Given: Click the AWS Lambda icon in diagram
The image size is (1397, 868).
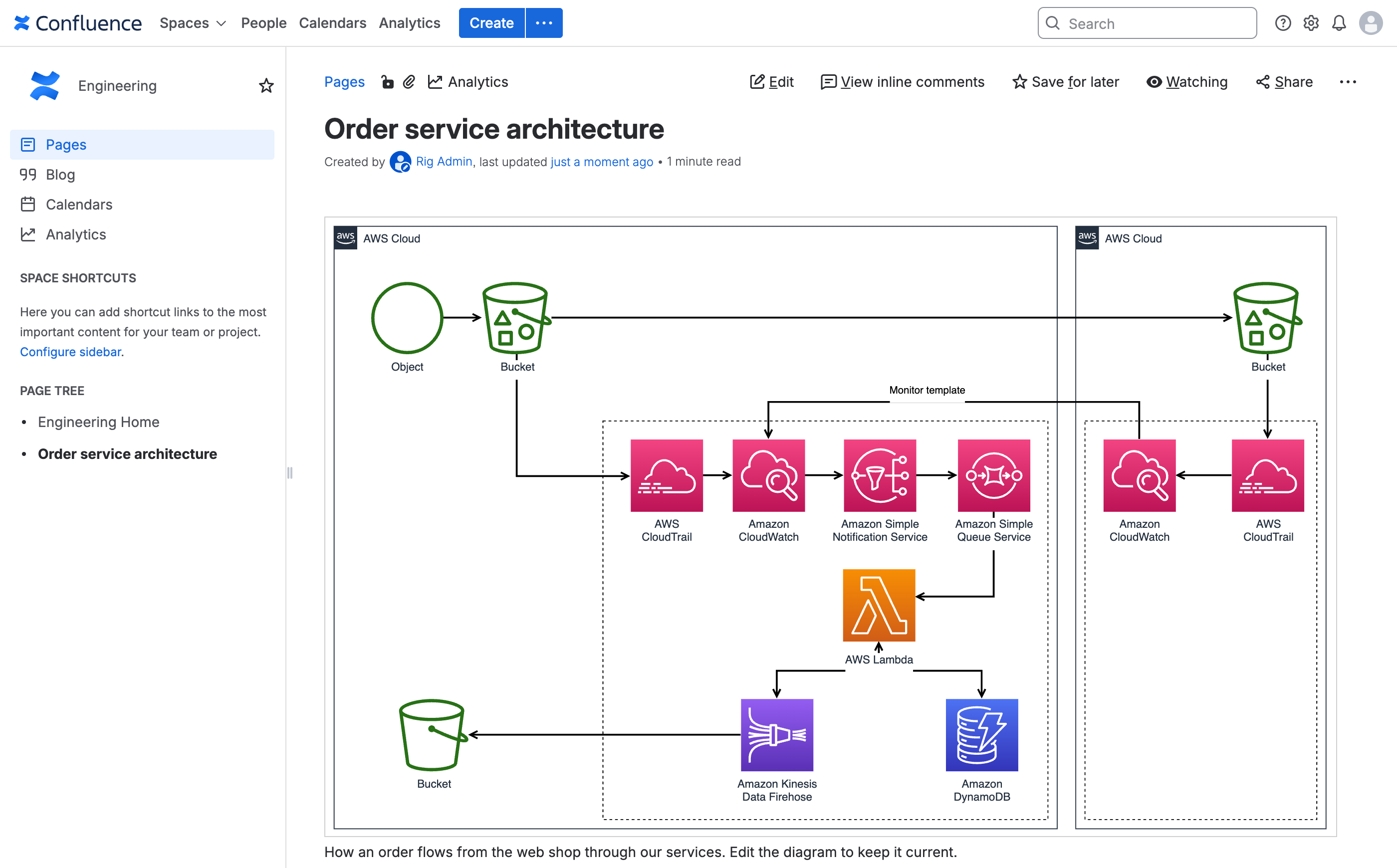Looking at the screenshot, I should pyautogui.click(x=879, y=605).
